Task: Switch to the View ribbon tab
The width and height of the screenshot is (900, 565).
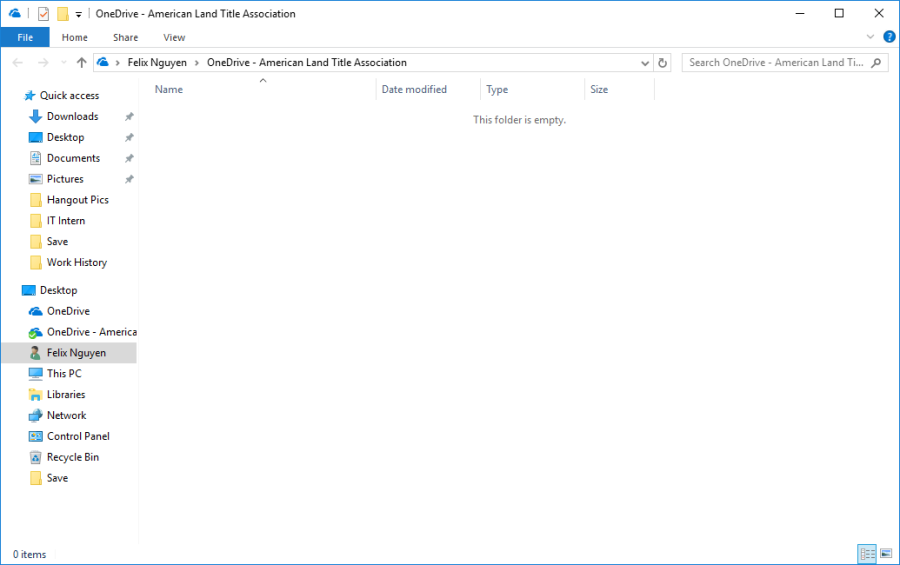Action: tap(174, 37)
